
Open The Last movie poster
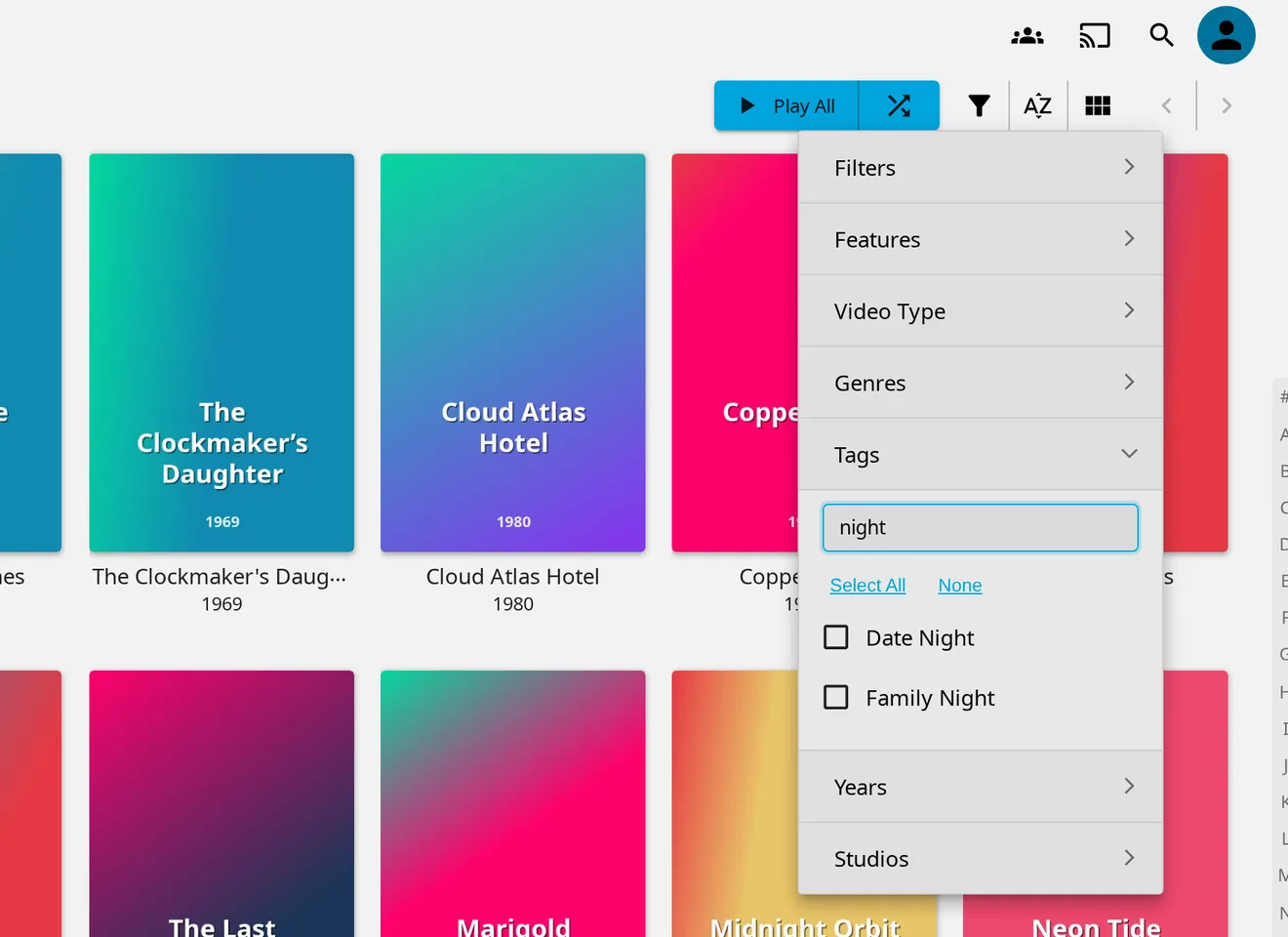click(221, 803)
